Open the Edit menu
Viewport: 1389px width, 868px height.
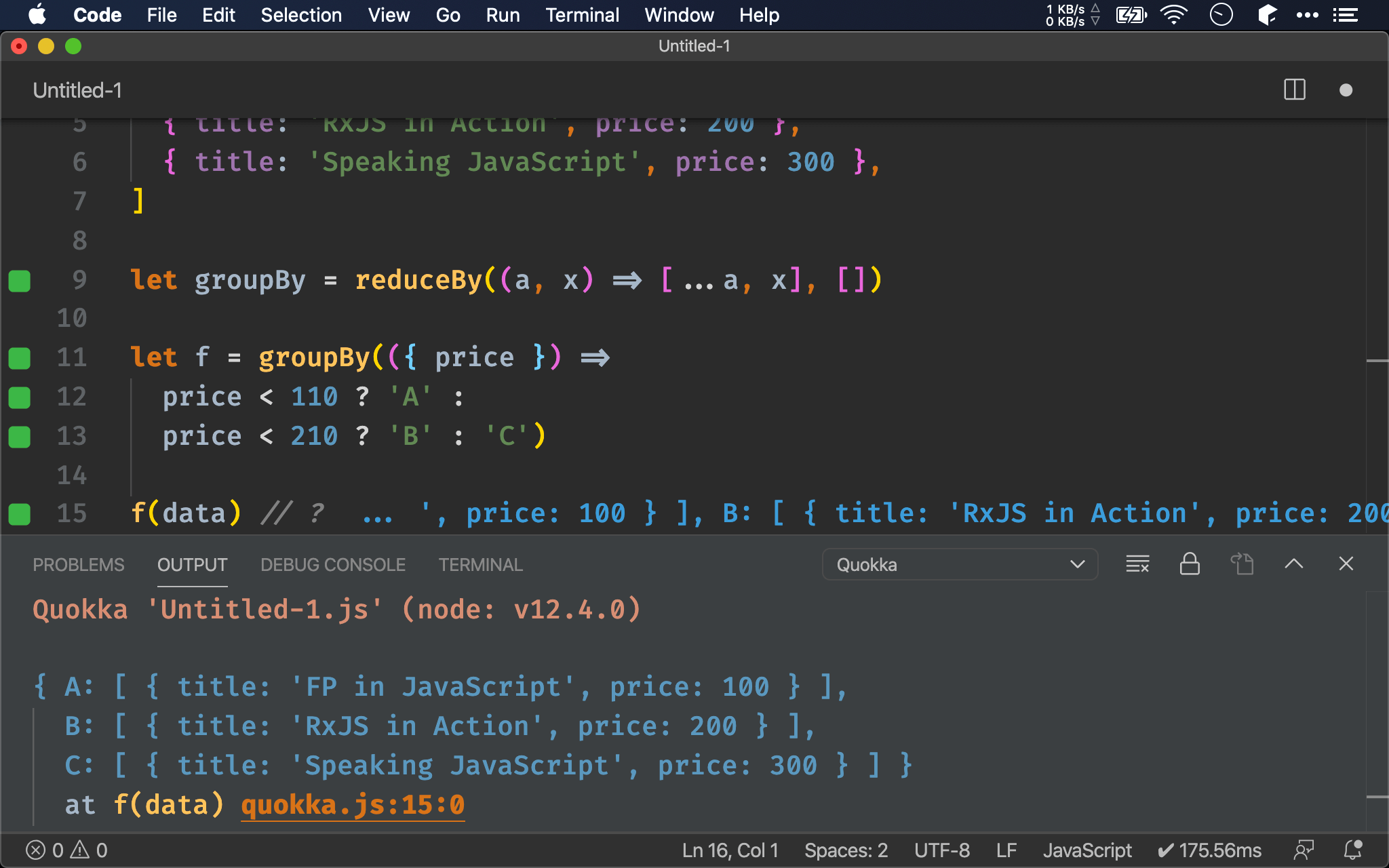click(218, 15)
